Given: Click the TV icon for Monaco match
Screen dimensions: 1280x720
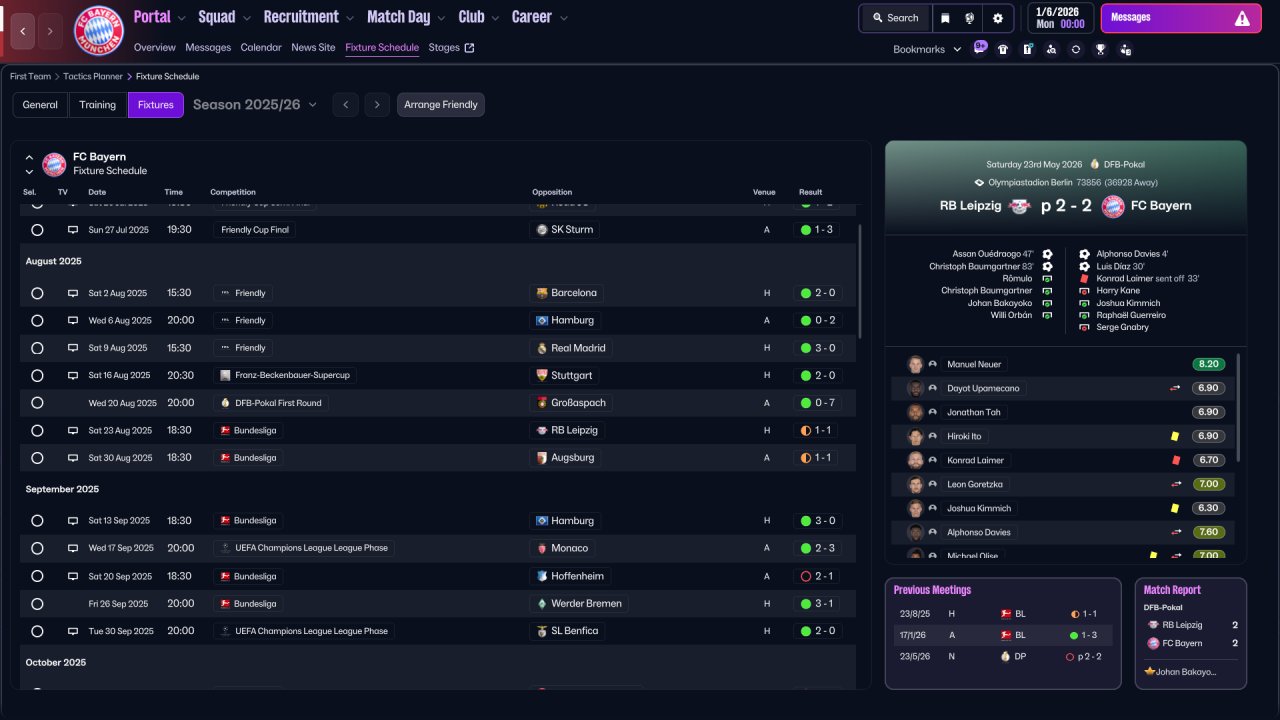Looking at the screenshot, I should tap(72, 548).
